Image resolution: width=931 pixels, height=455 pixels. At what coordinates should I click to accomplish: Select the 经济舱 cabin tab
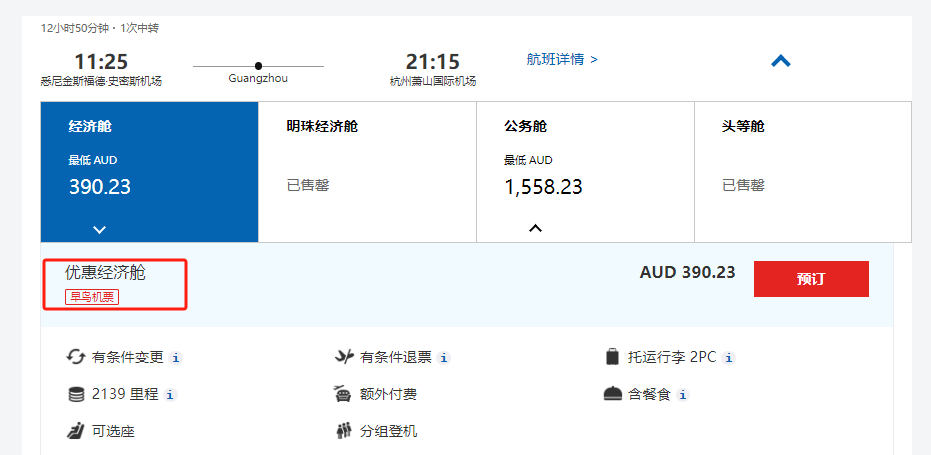click(x=149, y=171)
